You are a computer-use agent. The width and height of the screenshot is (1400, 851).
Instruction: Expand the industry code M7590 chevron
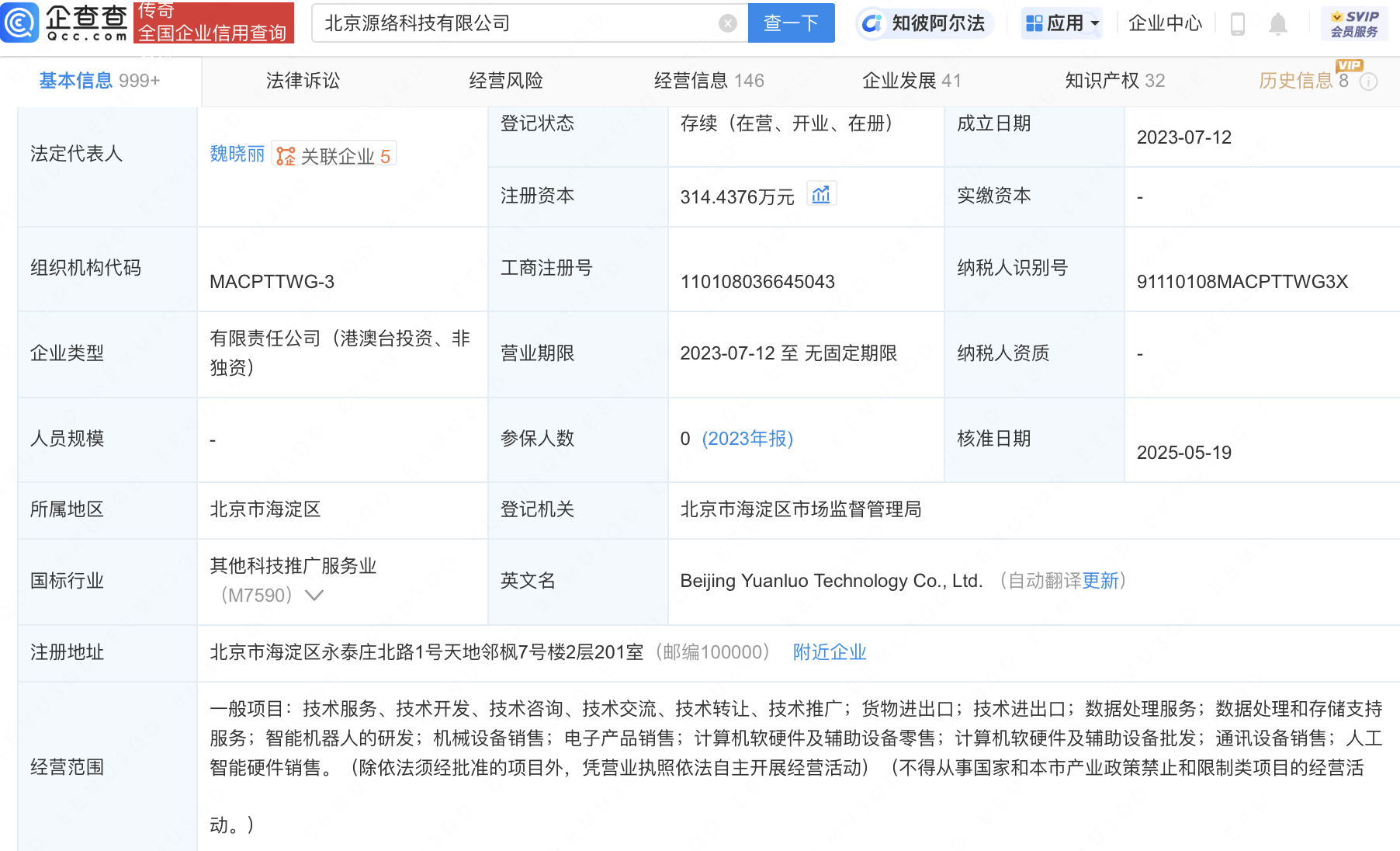click(314, 596)
